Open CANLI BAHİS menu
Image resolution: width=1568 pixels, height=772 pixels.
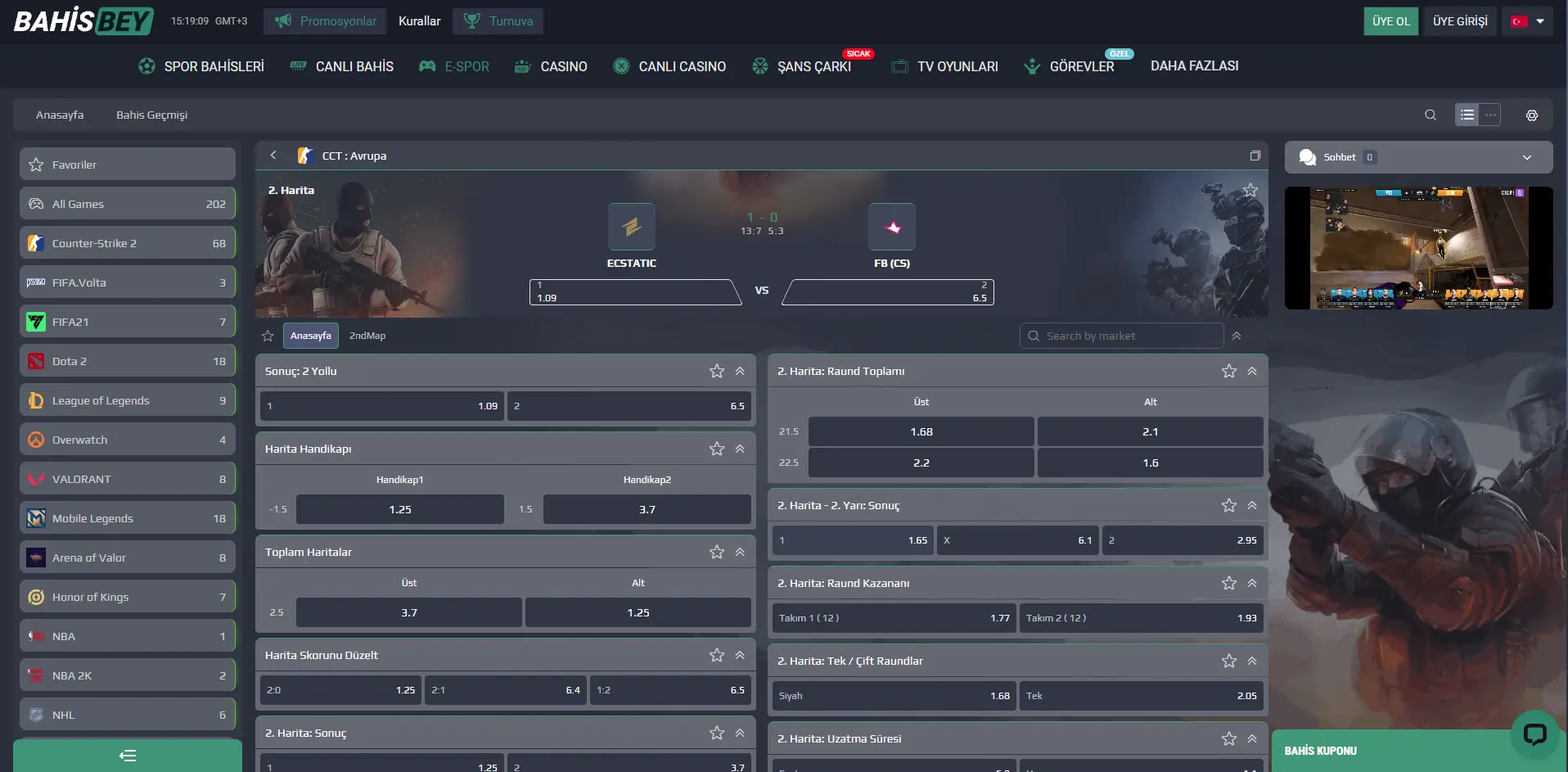tap(342, 66)
